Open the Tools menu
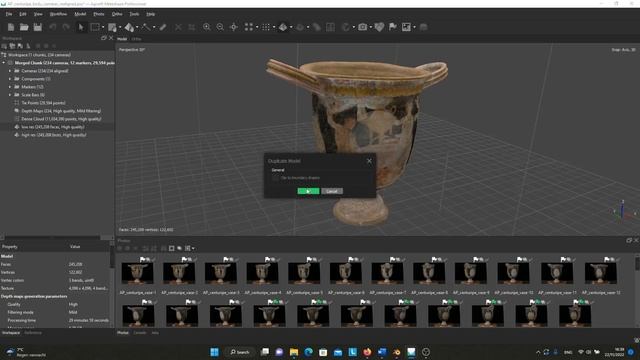 click(x=134, y=14)
